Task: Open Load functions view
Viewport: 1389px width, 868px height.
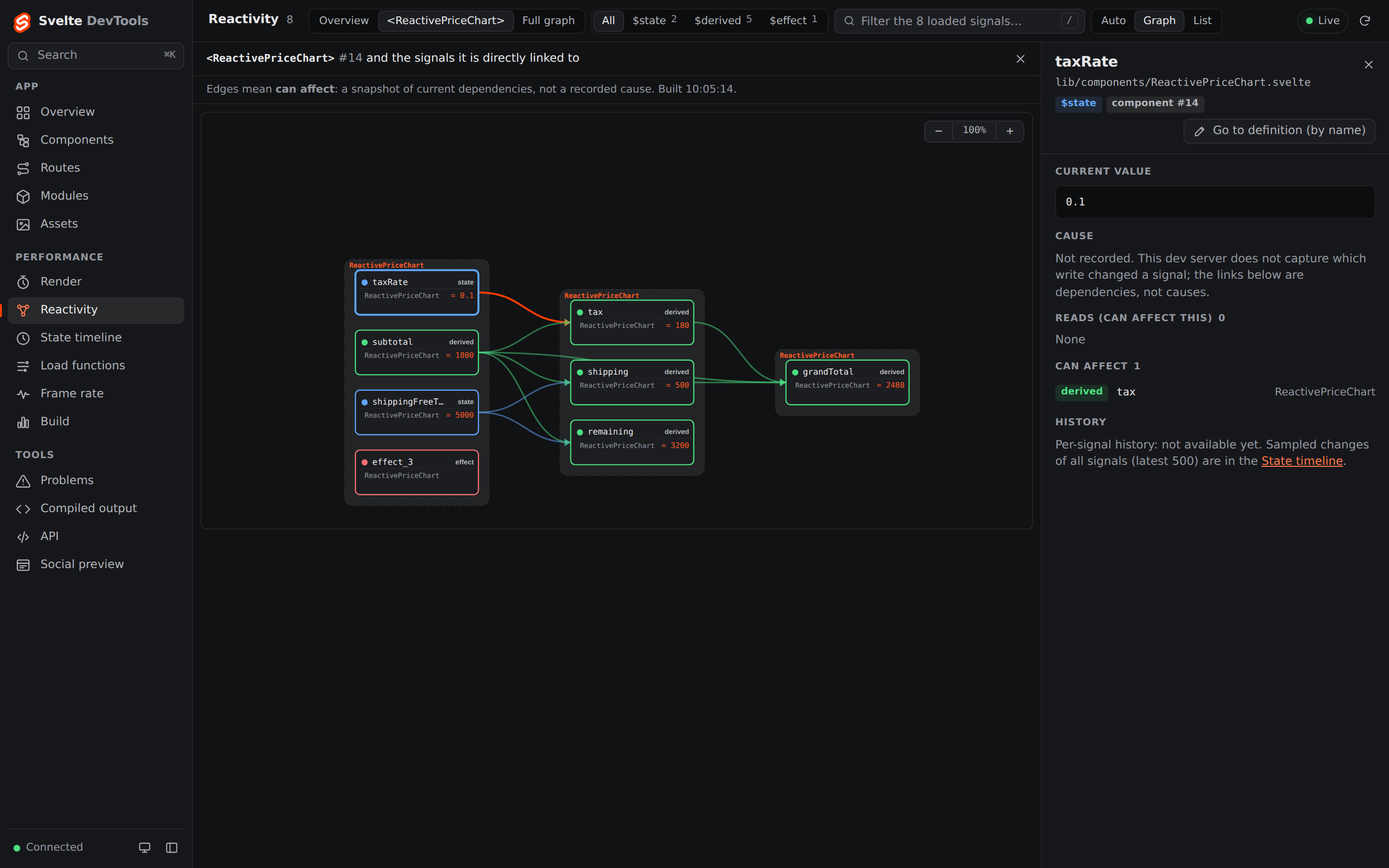Action: pyautogui.click(x=96, y=366)
